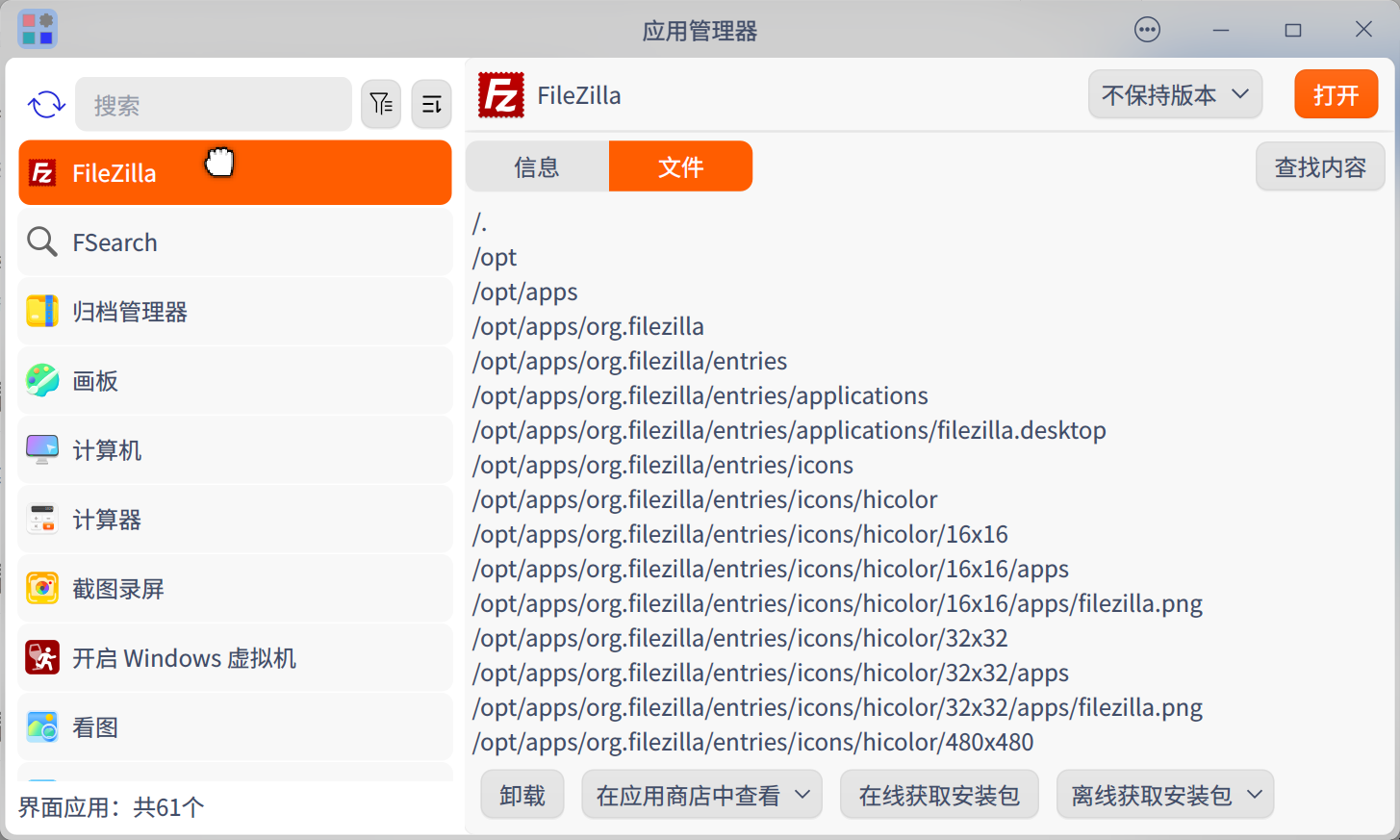Viewport: 1400px width, 840px height.
Task: Click the 计算机 monitor icon
Action: click(x=42, y=450)
